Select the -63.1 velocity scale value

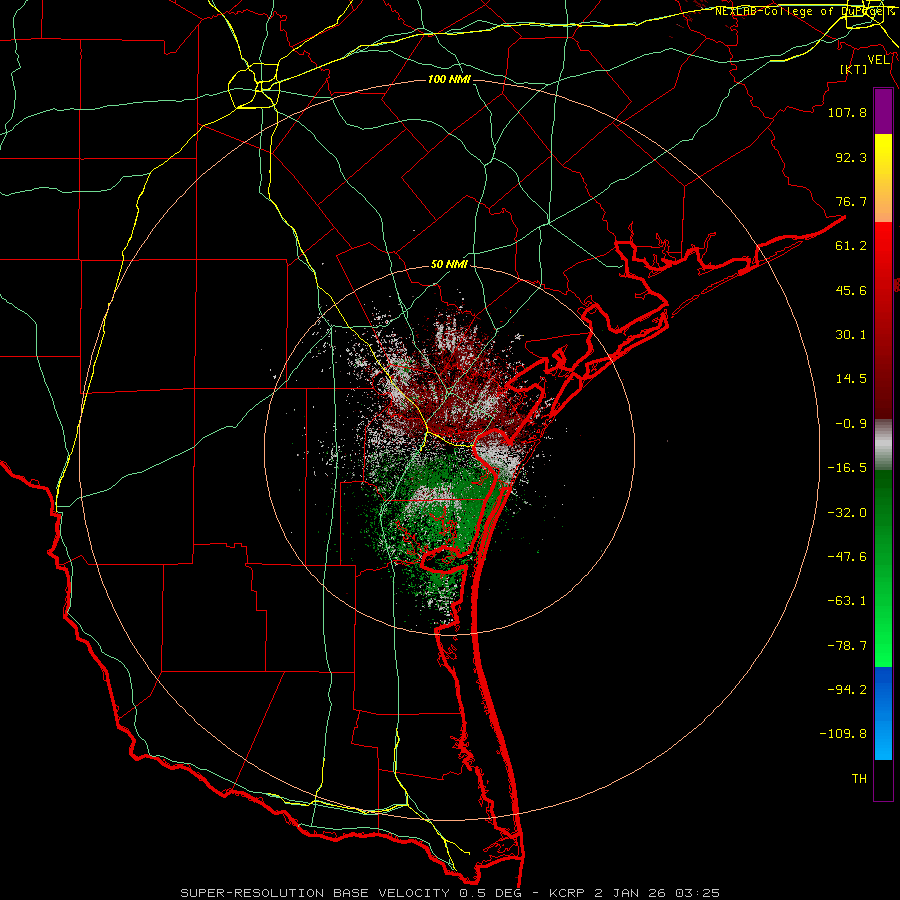847,601
